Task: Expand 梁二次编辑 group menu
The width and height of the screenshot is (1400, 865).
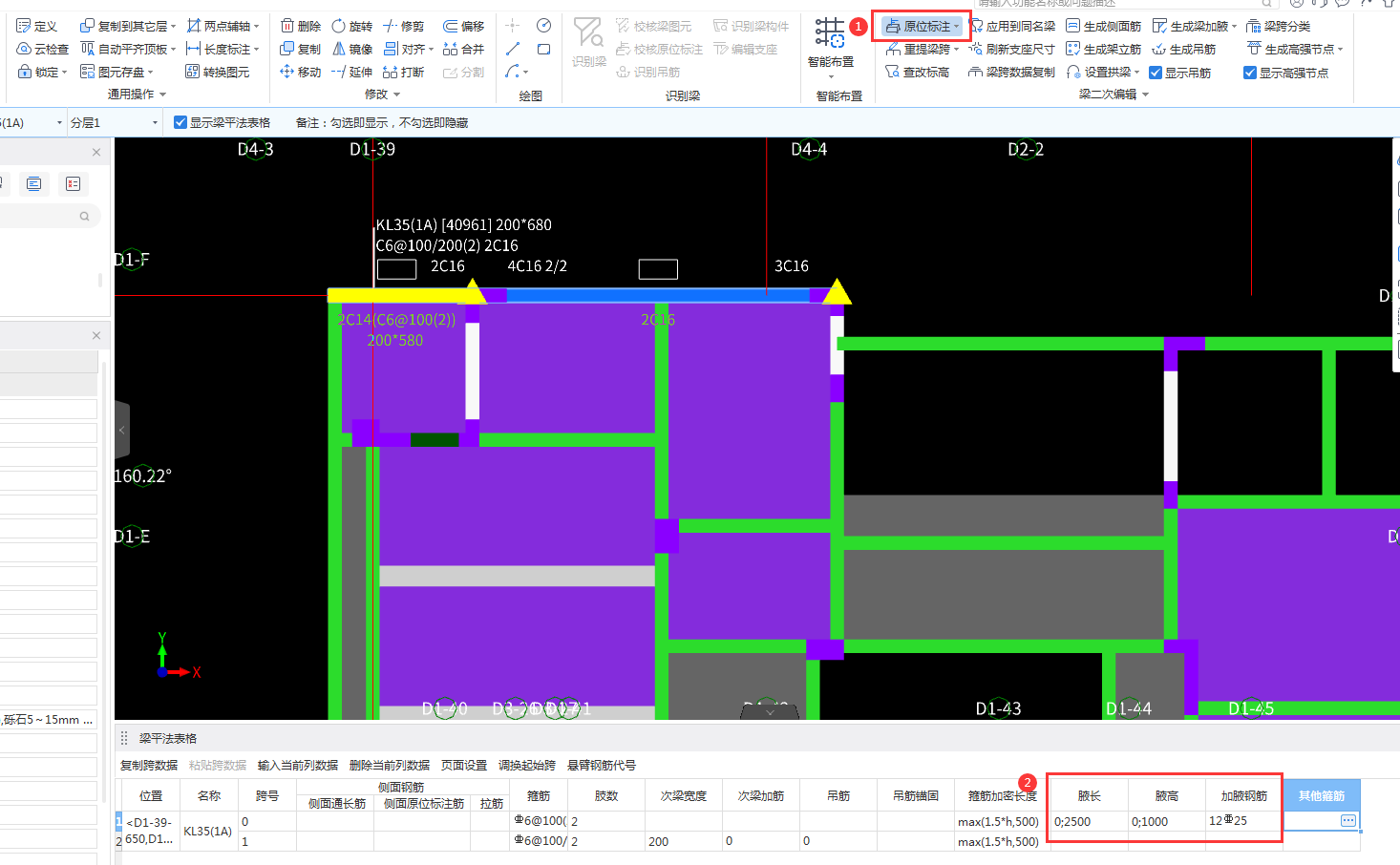Action: tap(1114, 95)
